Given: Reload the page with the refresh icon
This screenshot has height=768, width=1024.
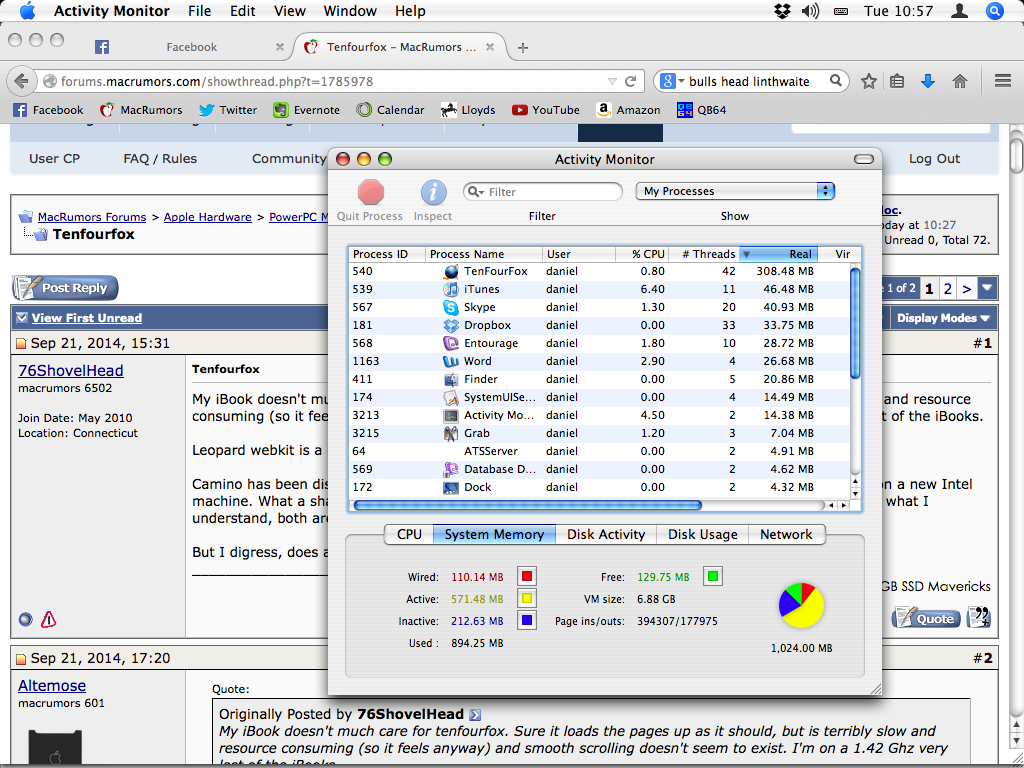Looking at the screenshot, I should point(630,82).
